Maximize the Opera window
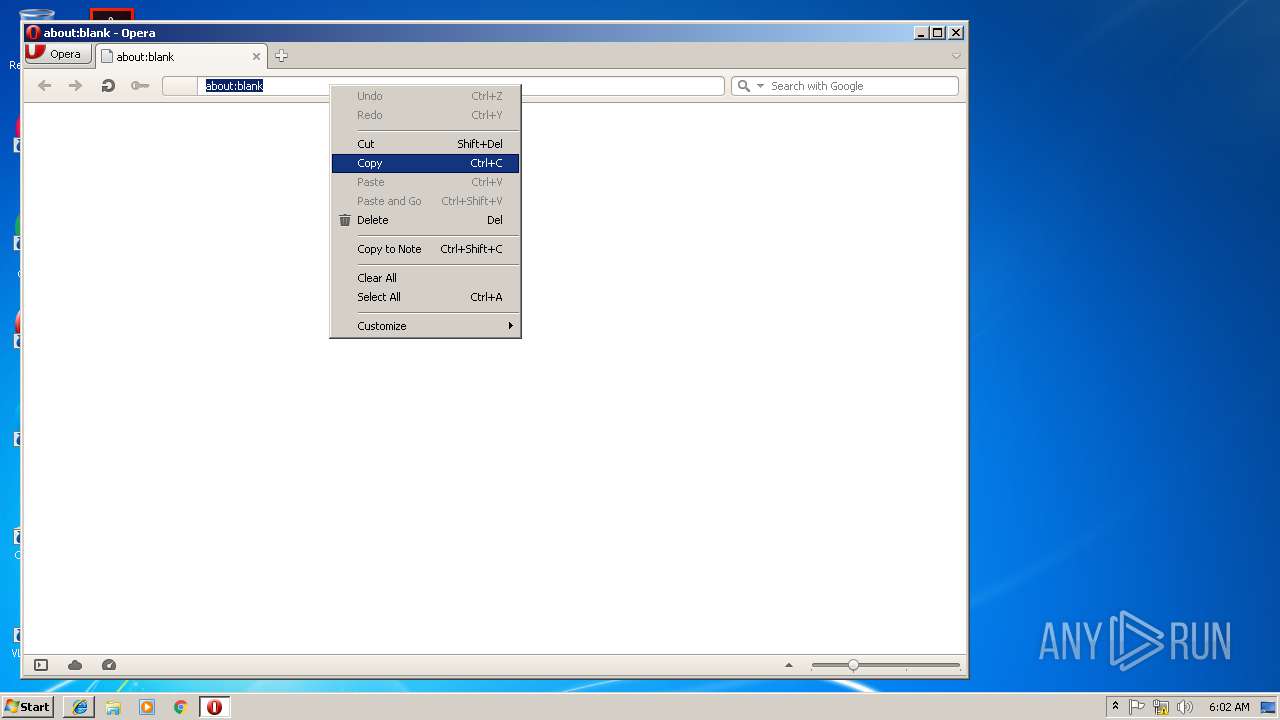 (x=938, y=33)
